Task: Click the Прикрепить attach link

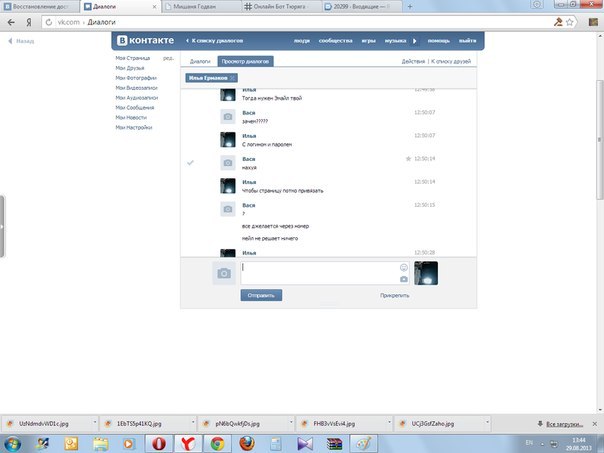Action: (x=394, y=295)
